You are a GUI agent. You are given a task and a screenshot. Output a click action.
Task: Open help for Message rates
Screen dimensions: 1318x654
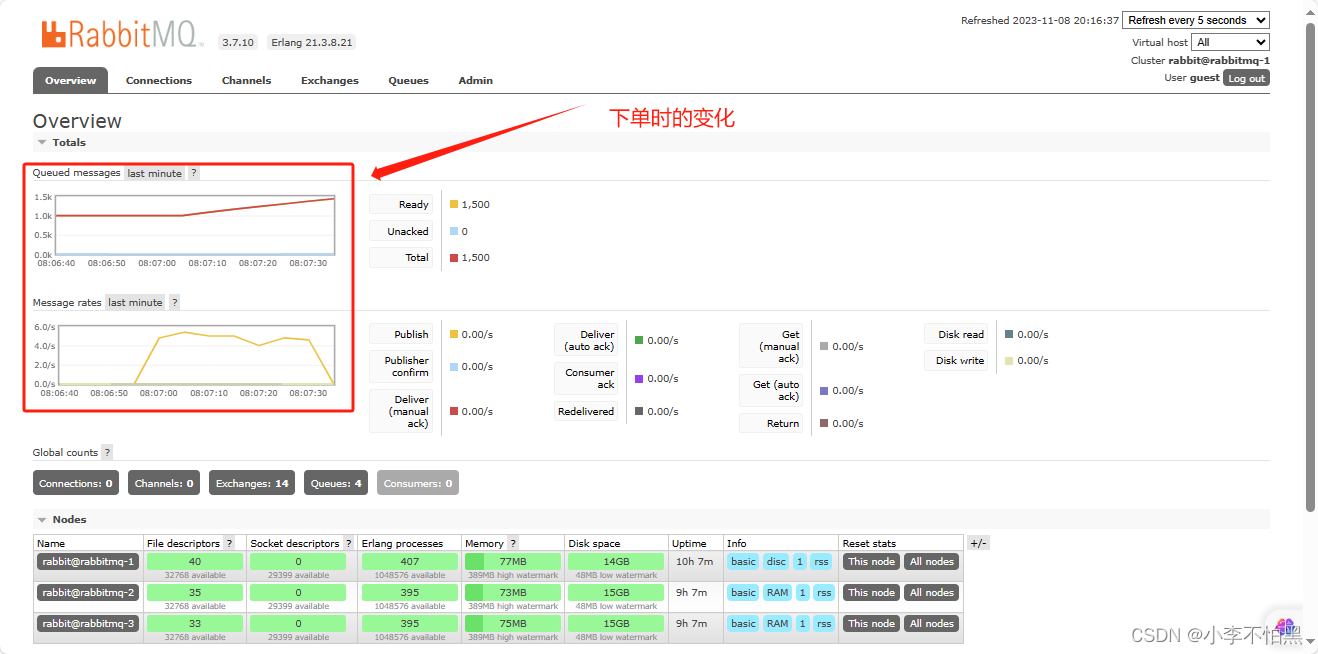point(174,302)
